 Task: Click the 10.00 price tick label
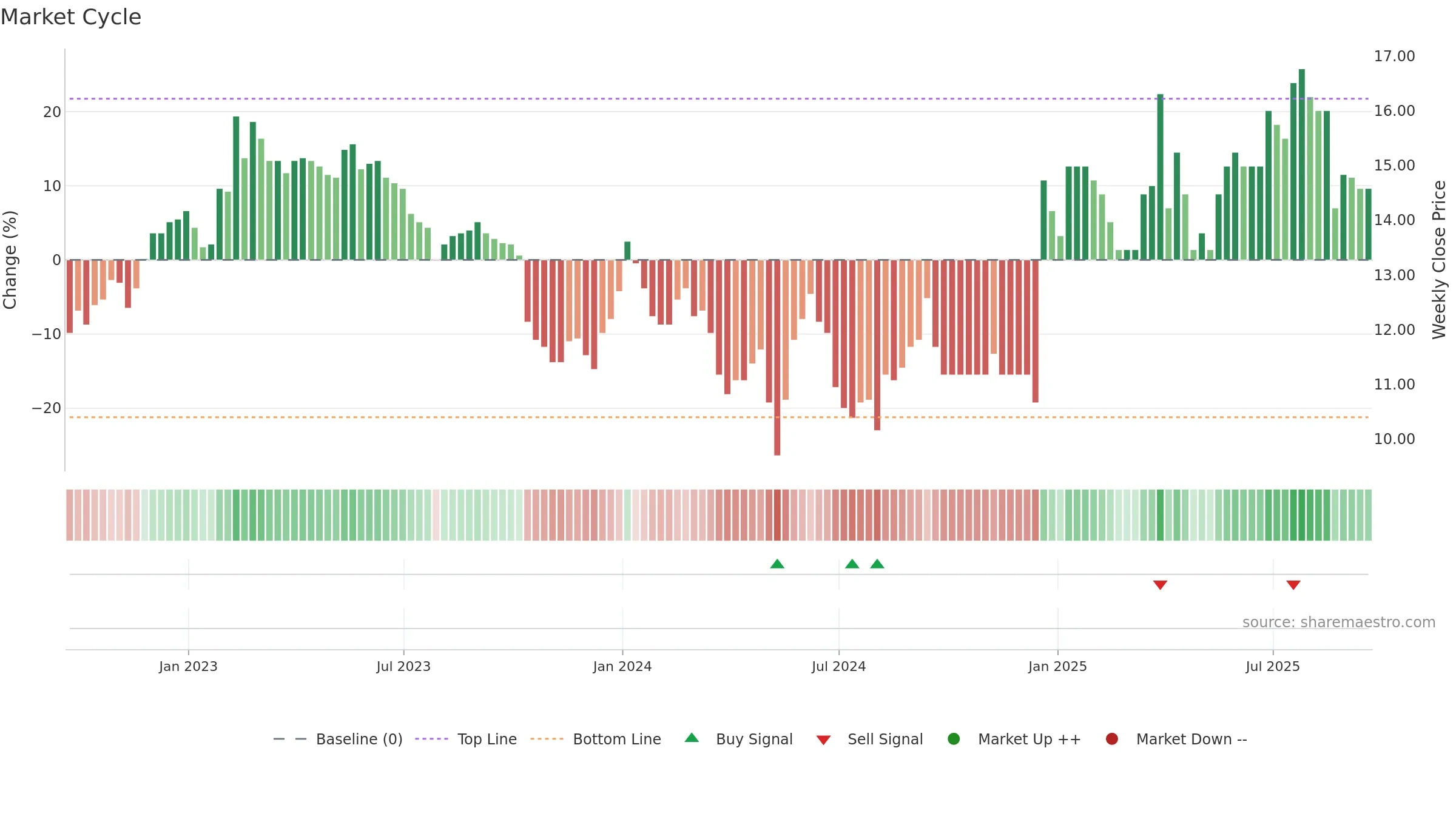(1394, 439)
